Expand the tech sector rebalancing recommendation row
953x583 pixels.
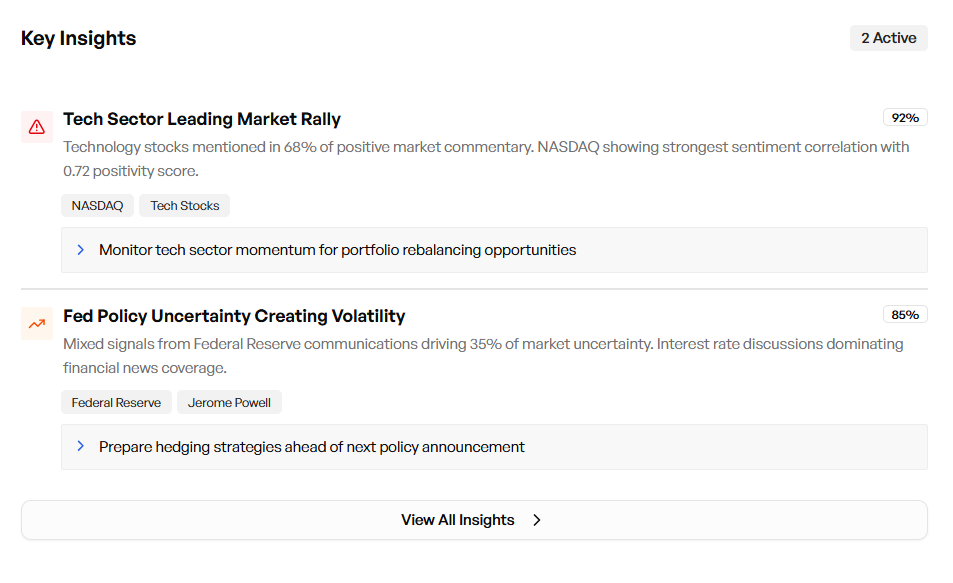click(x=495, y=249)
